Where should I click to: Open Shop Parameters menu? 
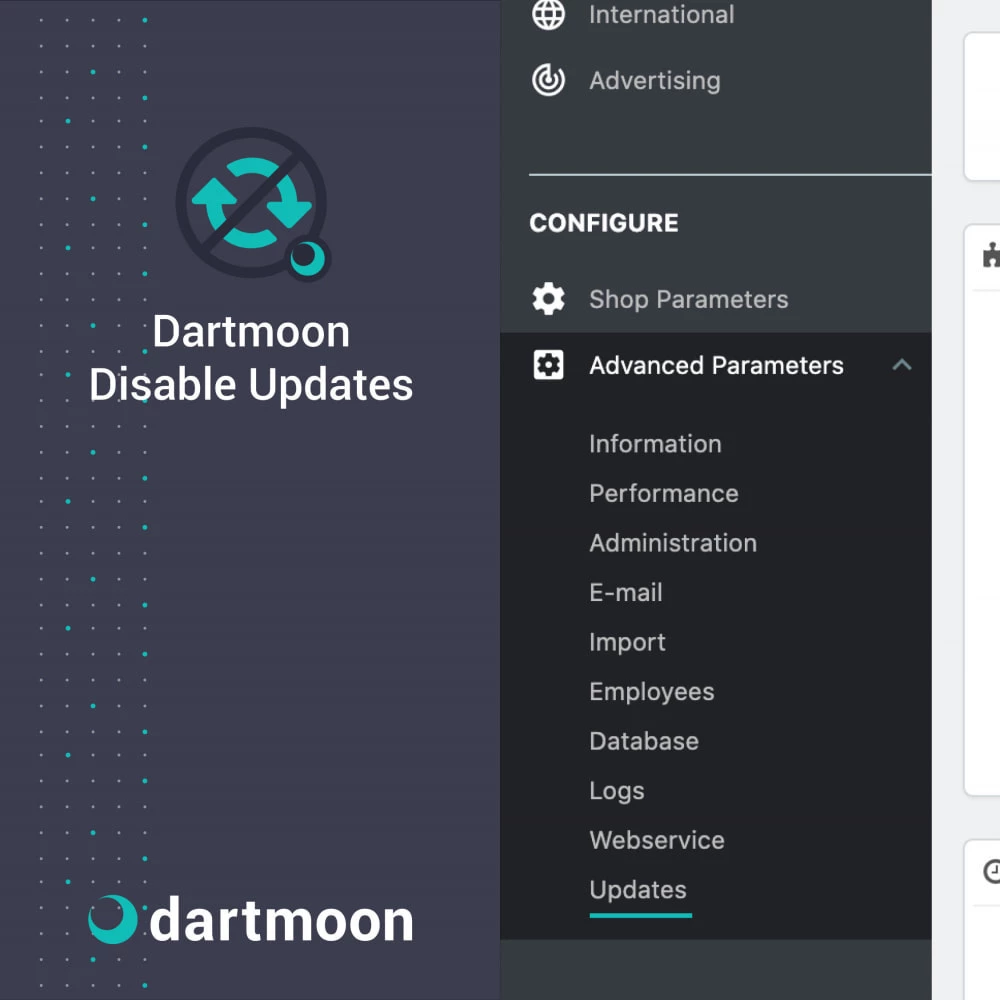[x=689, y=300]
